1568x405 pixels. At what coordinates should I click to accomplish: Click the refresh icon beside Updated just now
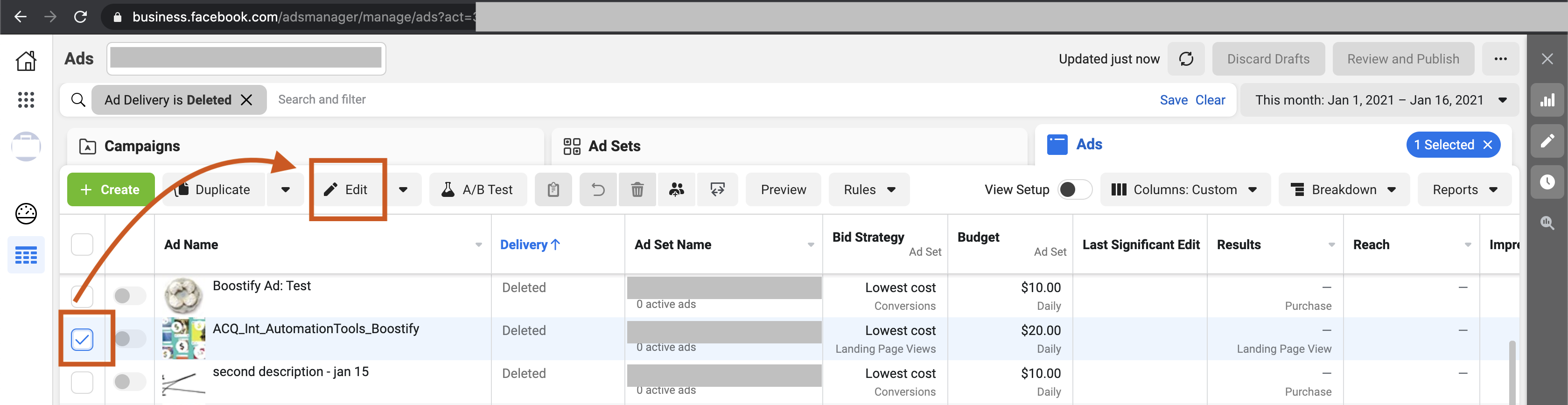click(x=1186, y=59)
